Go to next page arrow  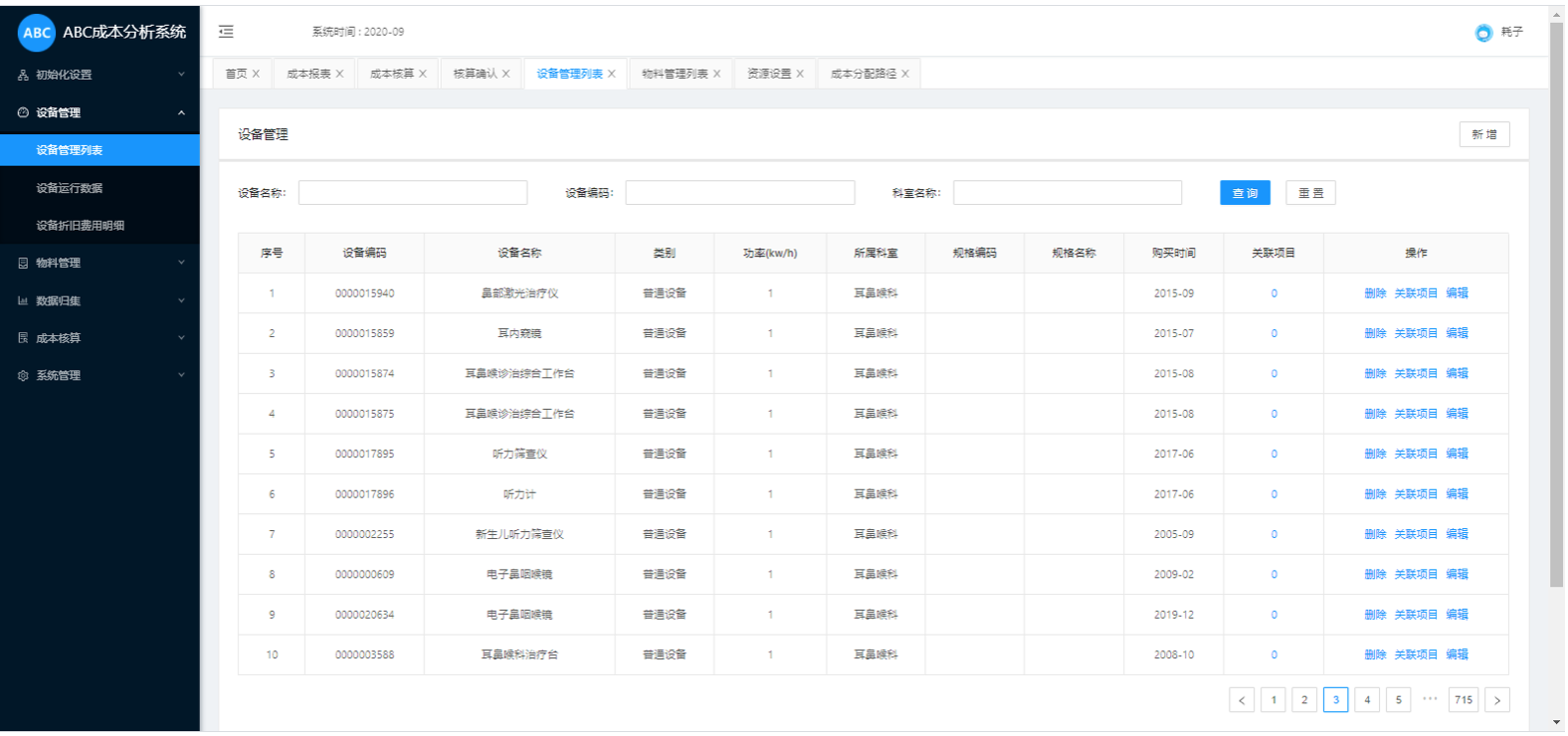coord(1496,700)
